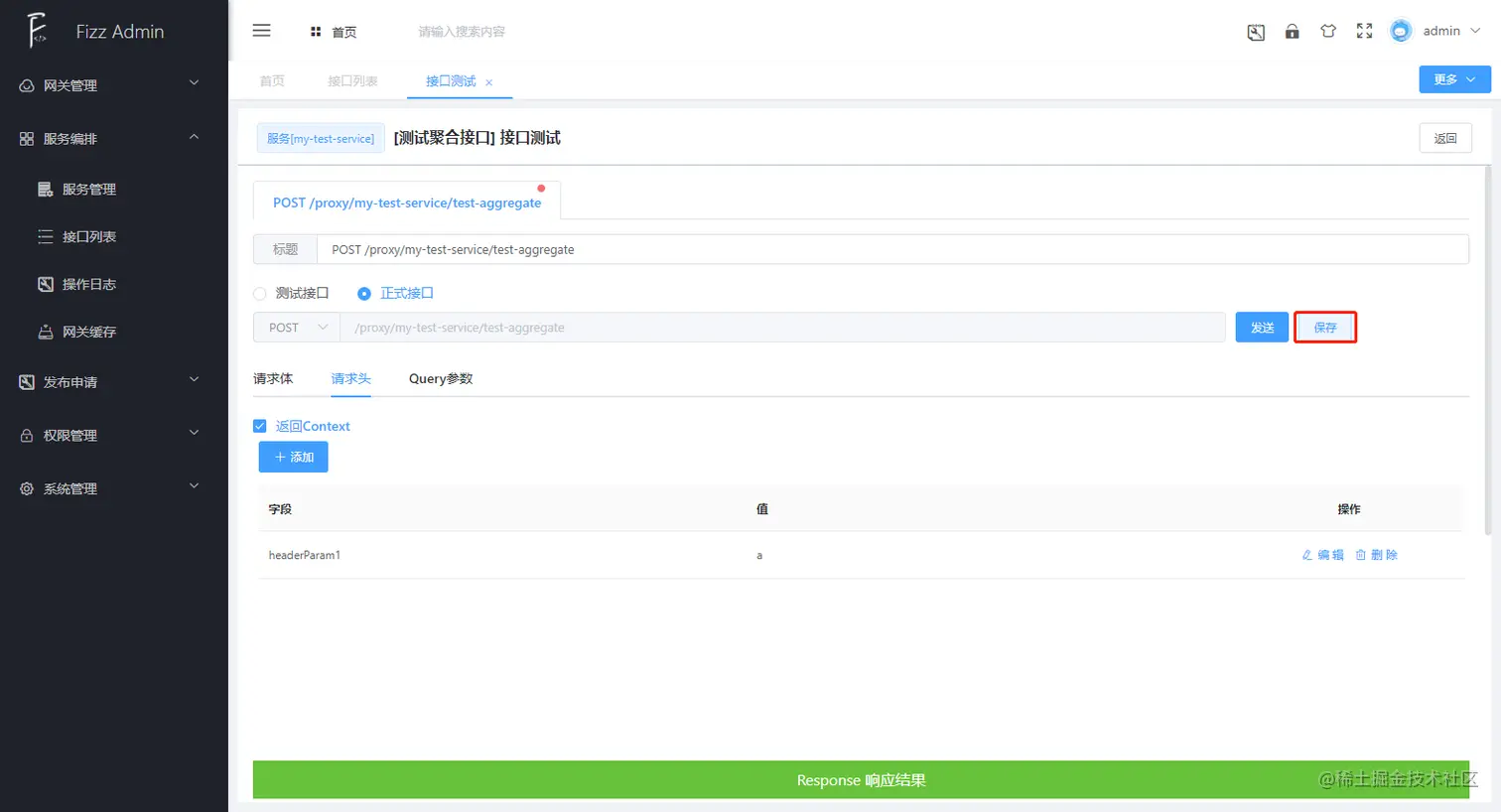The width and height of the screenshot is (1501, 812).
Task: Click the 添加 header button
Action: 294,457
